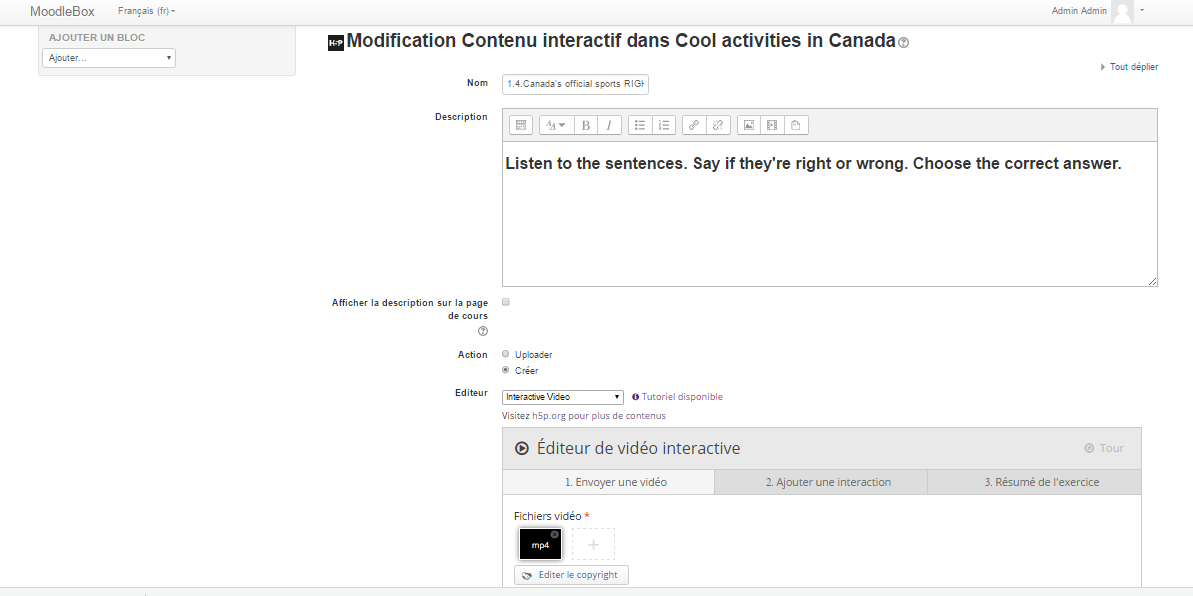Select the Uploader action radio button

(x=506, y=354)
